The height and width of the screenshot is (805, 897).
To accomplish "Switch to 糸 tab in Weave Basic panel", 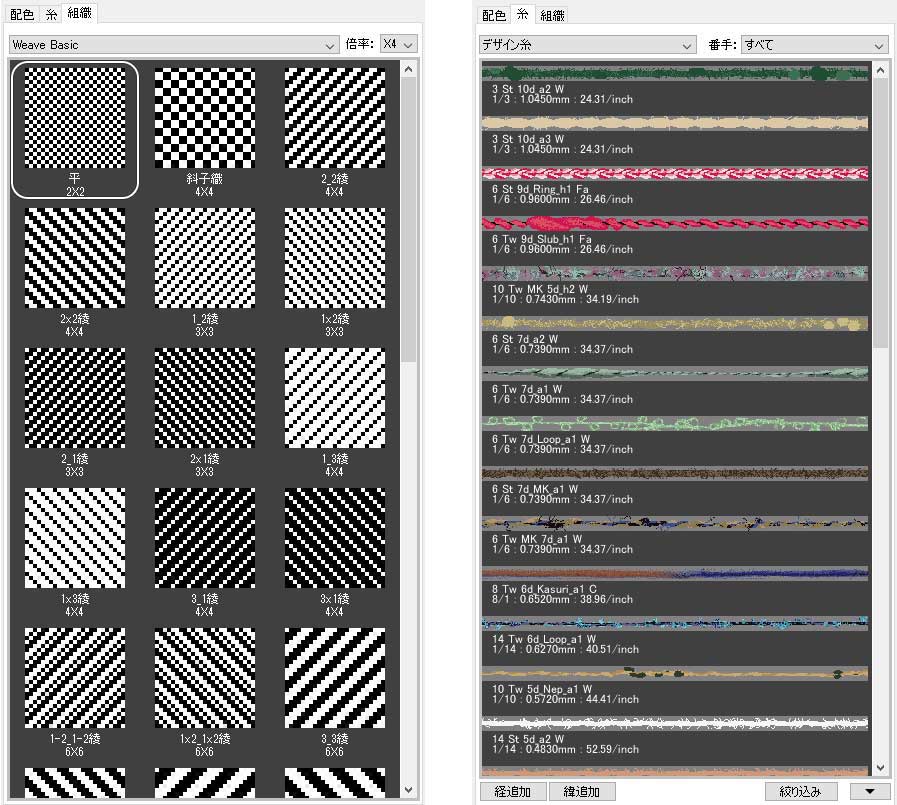I will pyautogui.click(x=51, y=14).
